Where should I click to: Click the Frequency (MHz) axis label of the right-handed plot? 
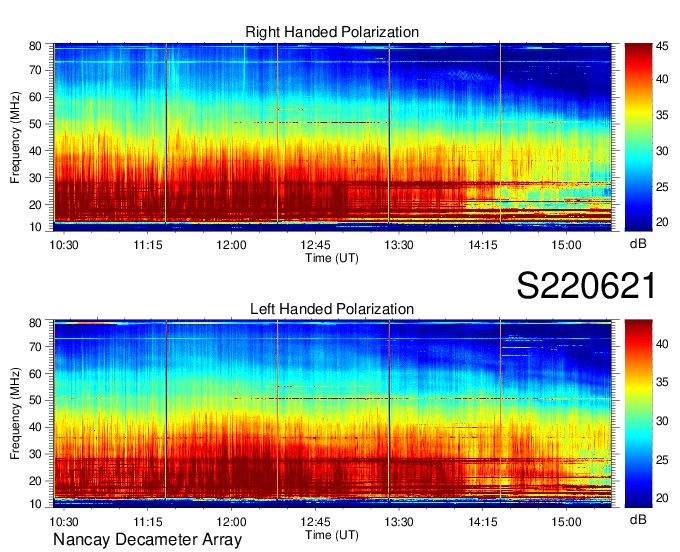click(x=15, y=137)
